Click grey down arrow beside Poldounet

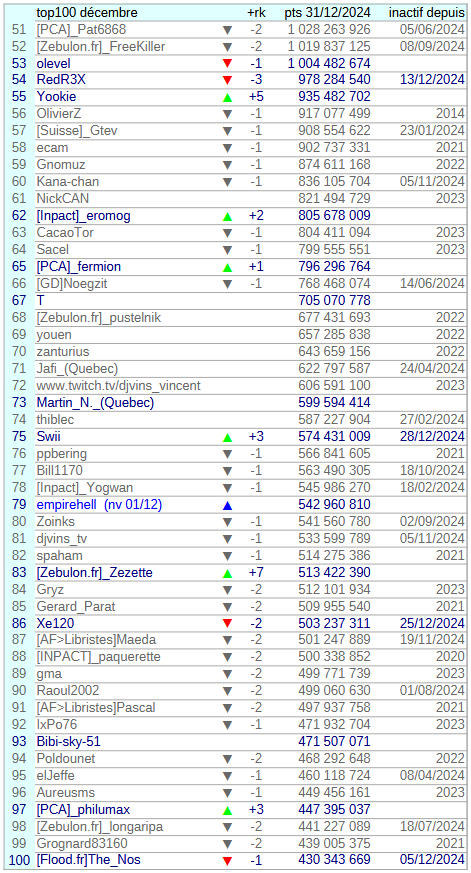[x=227, y=759]
